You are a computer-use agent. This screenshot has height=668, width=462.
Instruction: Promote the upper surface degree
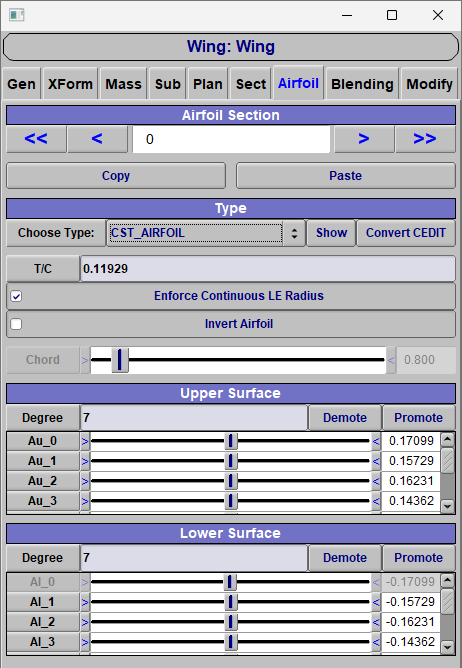tap(419, 418)
